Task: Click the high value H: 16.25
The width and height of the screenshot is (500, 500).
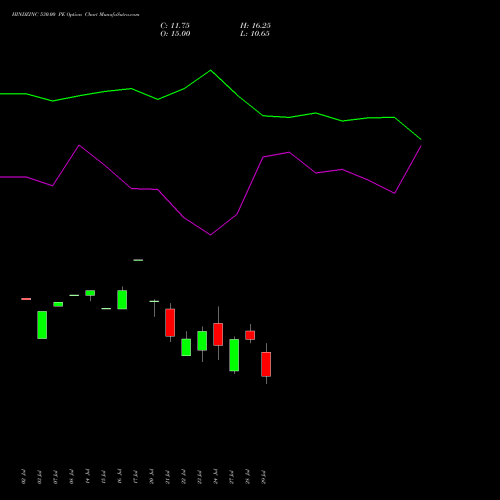Action: 255,26
